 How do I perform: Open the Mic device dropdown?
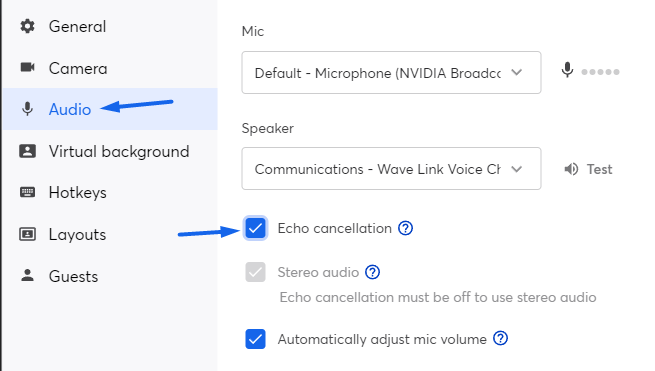point(391,73)
